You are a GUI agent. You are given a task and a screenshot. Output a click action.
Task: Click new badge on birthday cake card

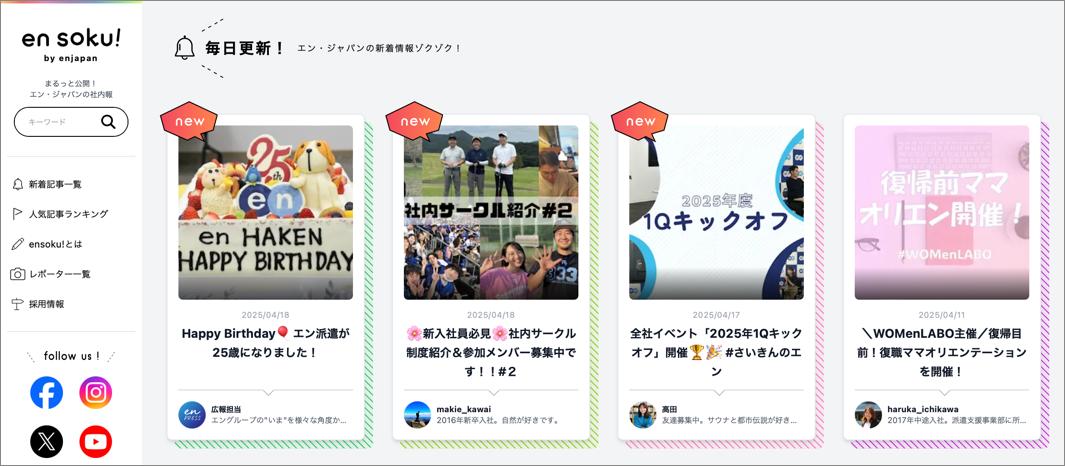click(x=188, y=121)
